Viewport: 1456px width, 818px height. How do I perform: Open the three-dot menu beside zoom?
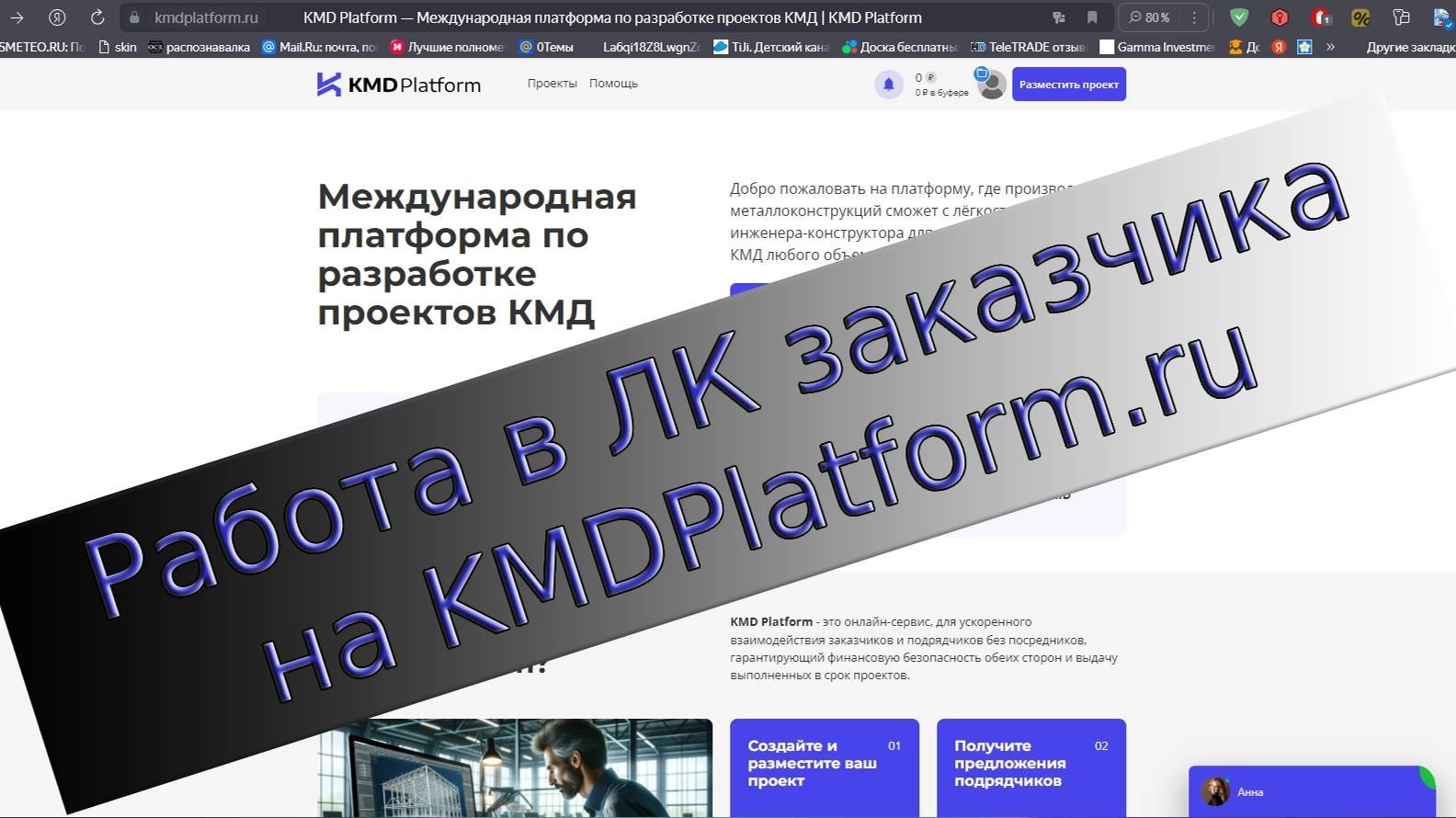(x=1194, y=17)
